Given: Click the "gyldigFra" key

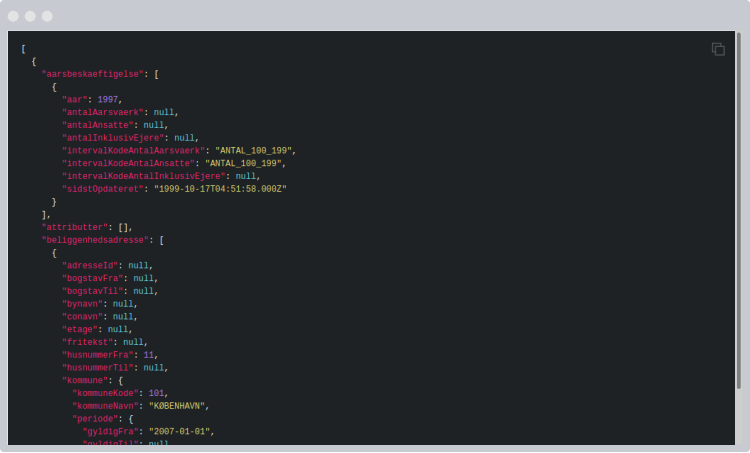Looking at the screenshot, I should point(110,431).
